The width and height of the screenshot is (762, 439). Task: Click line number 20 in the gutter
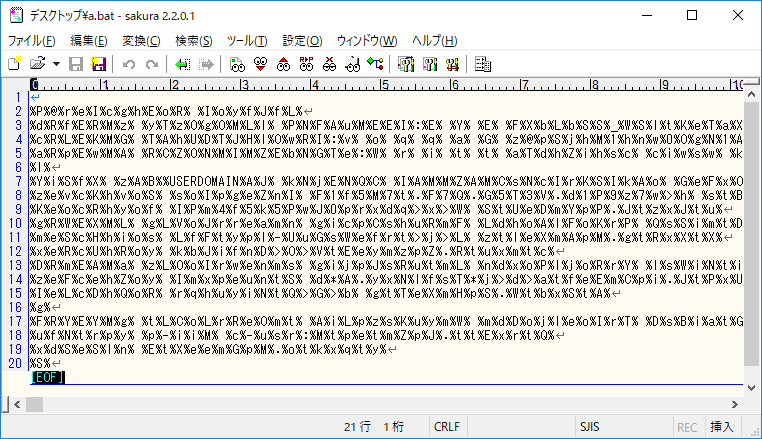click(16, 363)
